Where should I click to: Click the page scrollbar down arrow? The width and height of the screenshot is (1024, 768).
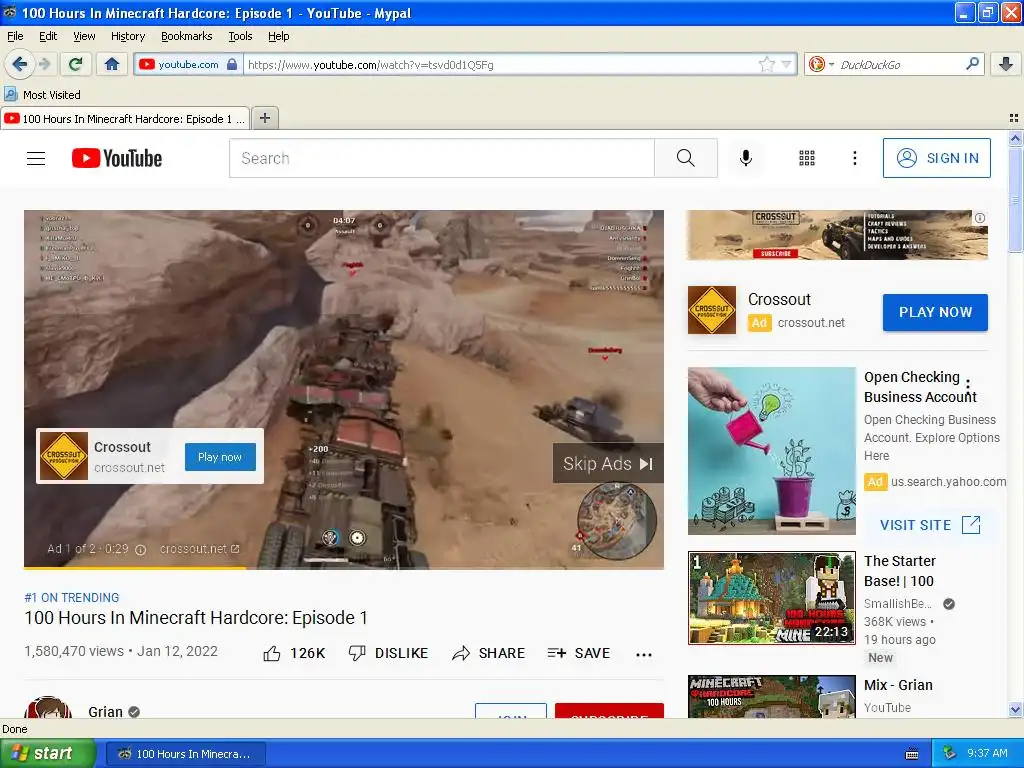tap(1015, 709)
